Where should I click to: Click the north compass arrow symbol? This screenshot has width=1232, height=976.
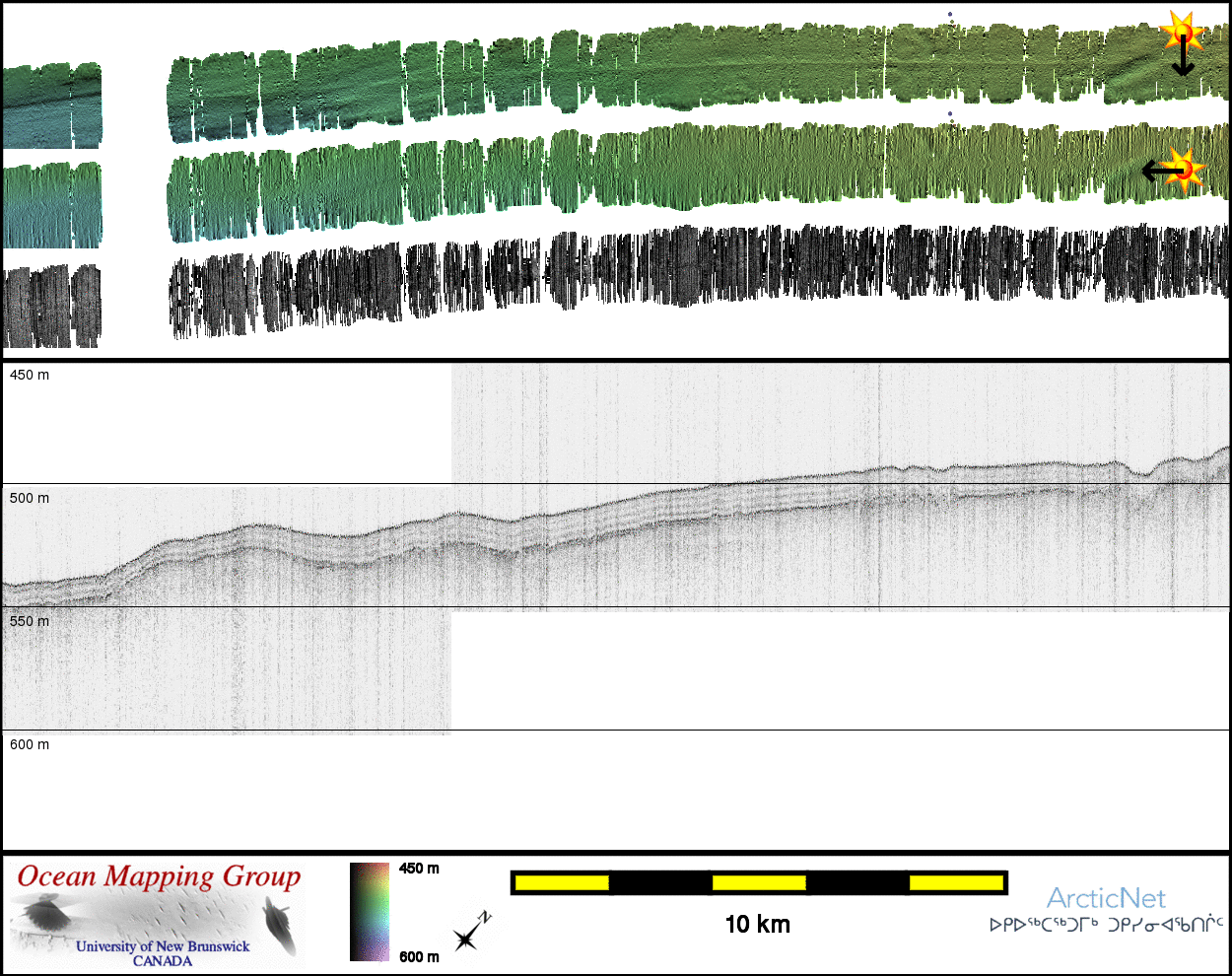tap(471, 932)
